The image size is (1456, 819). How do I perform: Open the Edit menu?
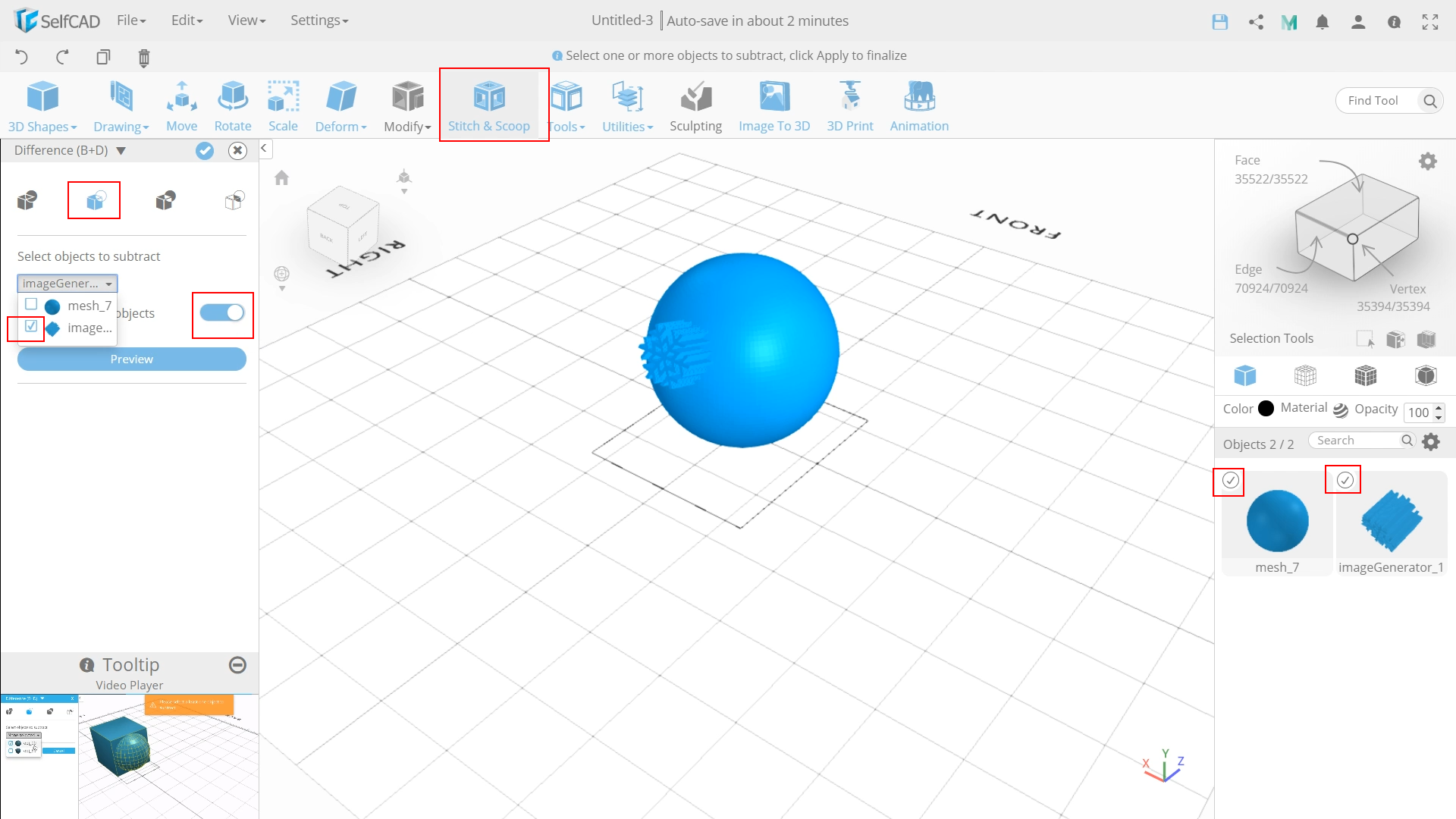tap(187, 20)
